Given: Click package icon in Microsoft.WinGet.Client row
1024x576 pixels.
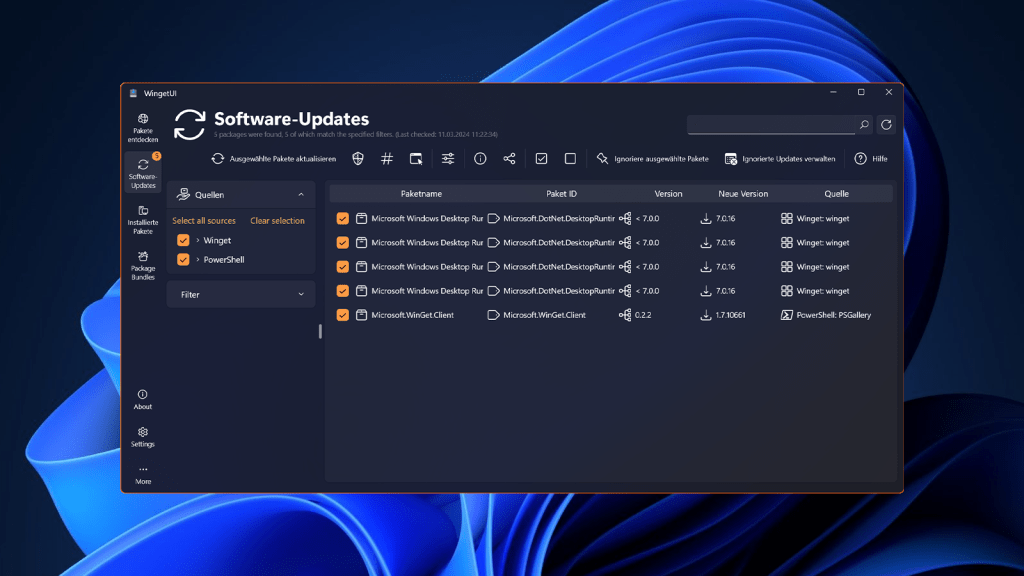Looking at the screenshot, I should tap(361, 315).
